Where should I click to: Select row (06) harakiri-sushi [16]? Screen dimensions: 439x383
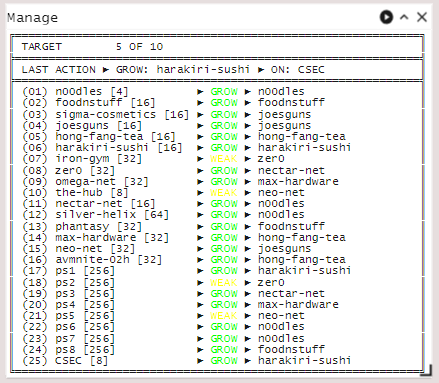[x=187, y=147]
